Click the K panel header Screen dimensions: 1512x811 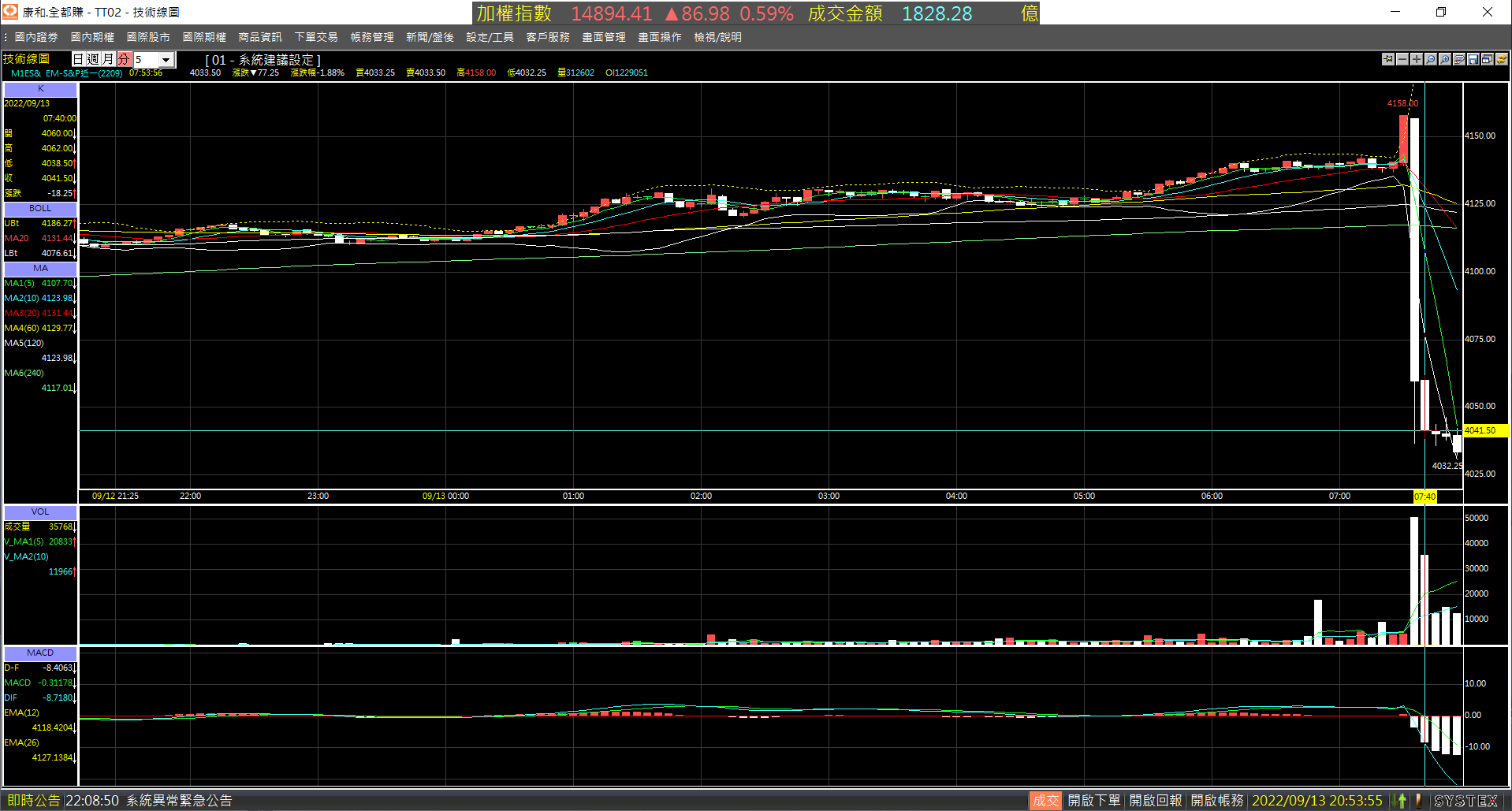coord(41,89)
